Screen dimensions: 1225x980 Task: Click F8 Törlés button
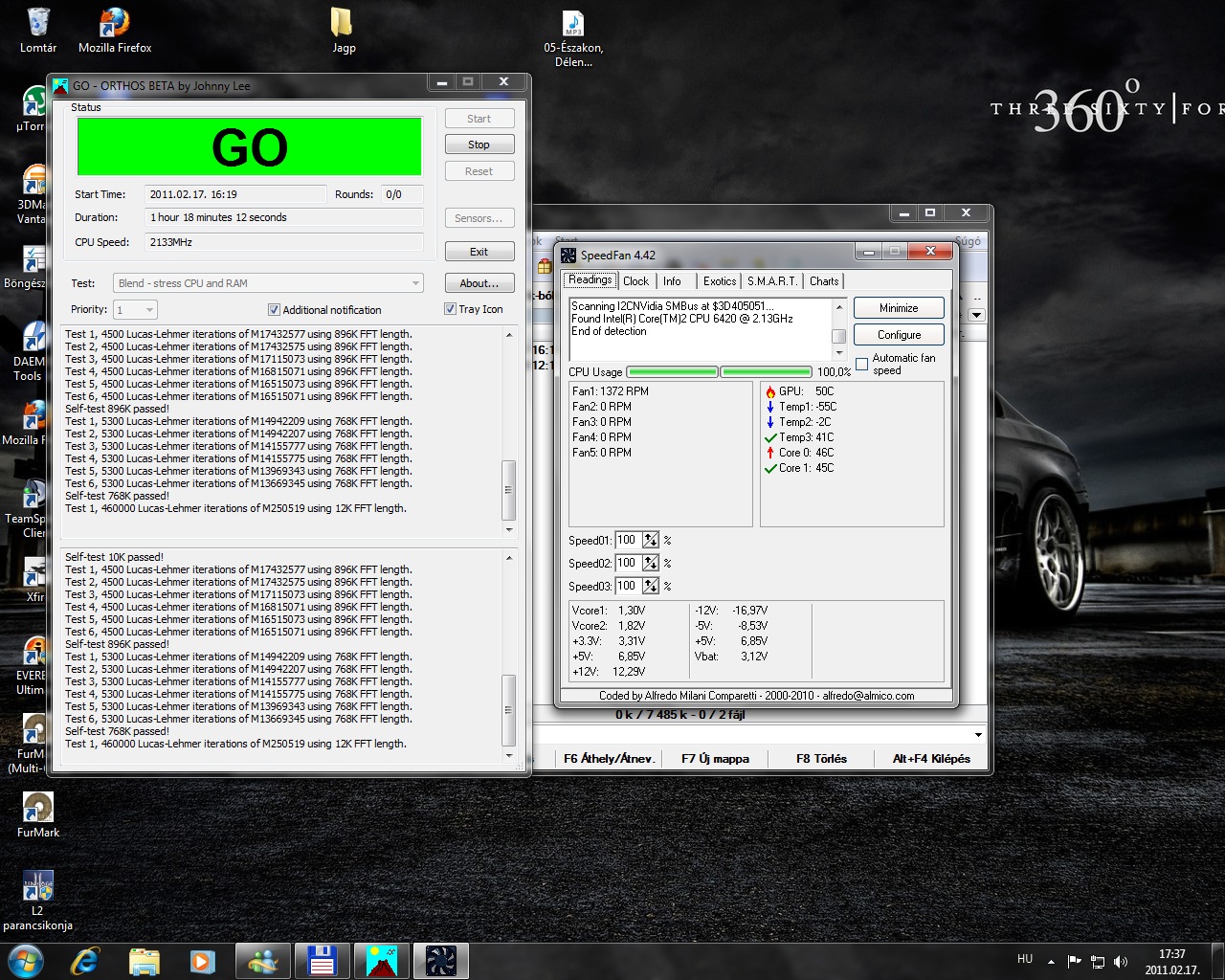[x=821, y=759]
